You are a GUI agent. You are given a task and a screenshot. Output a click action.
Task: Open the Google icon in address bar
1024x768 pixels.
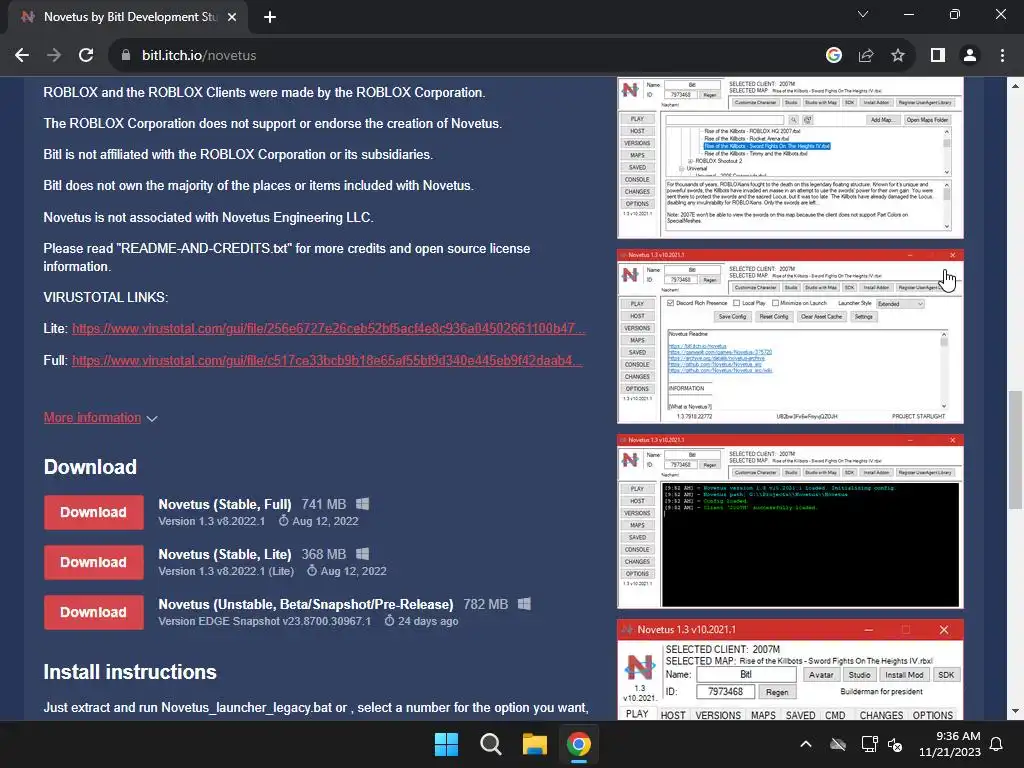(x=833, y=56)
